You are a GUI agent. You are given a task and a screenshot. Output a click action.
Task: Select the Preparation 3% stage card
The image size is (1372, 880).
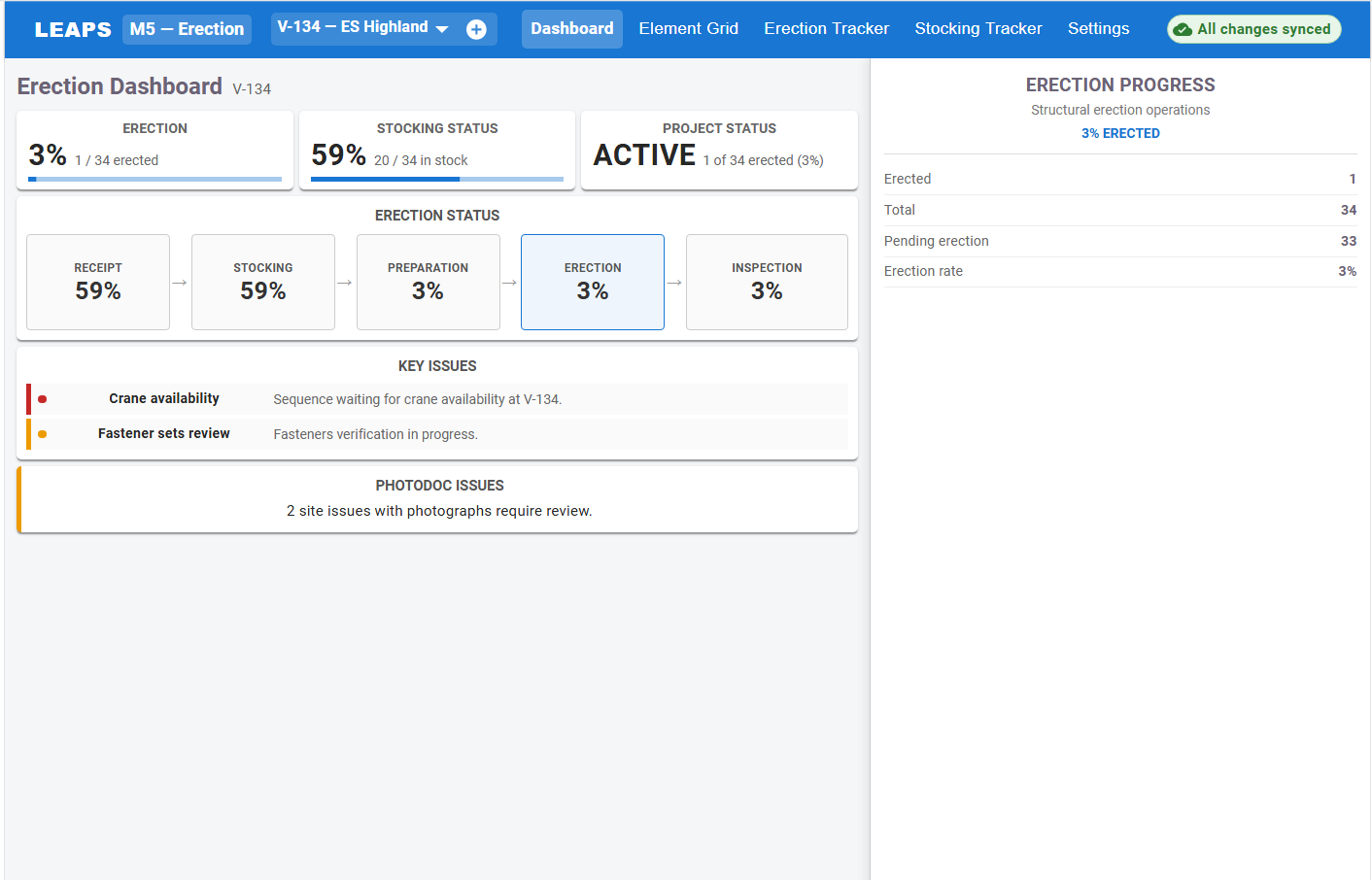[429, 282]
